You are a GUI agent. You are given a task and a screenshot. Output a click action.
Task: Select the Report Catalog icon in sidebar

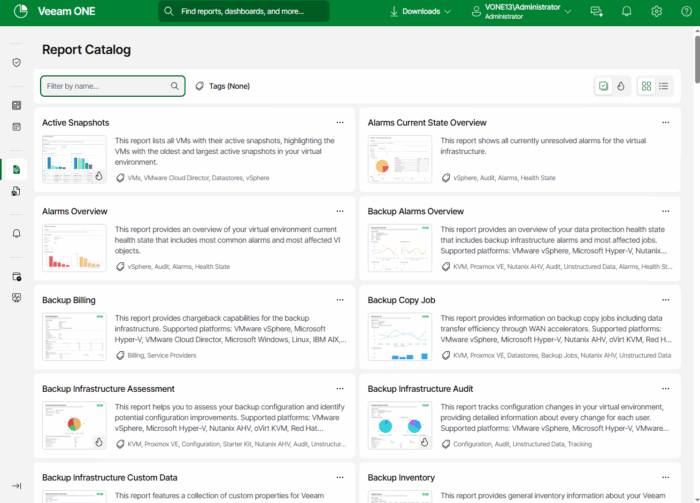(17, 170)
